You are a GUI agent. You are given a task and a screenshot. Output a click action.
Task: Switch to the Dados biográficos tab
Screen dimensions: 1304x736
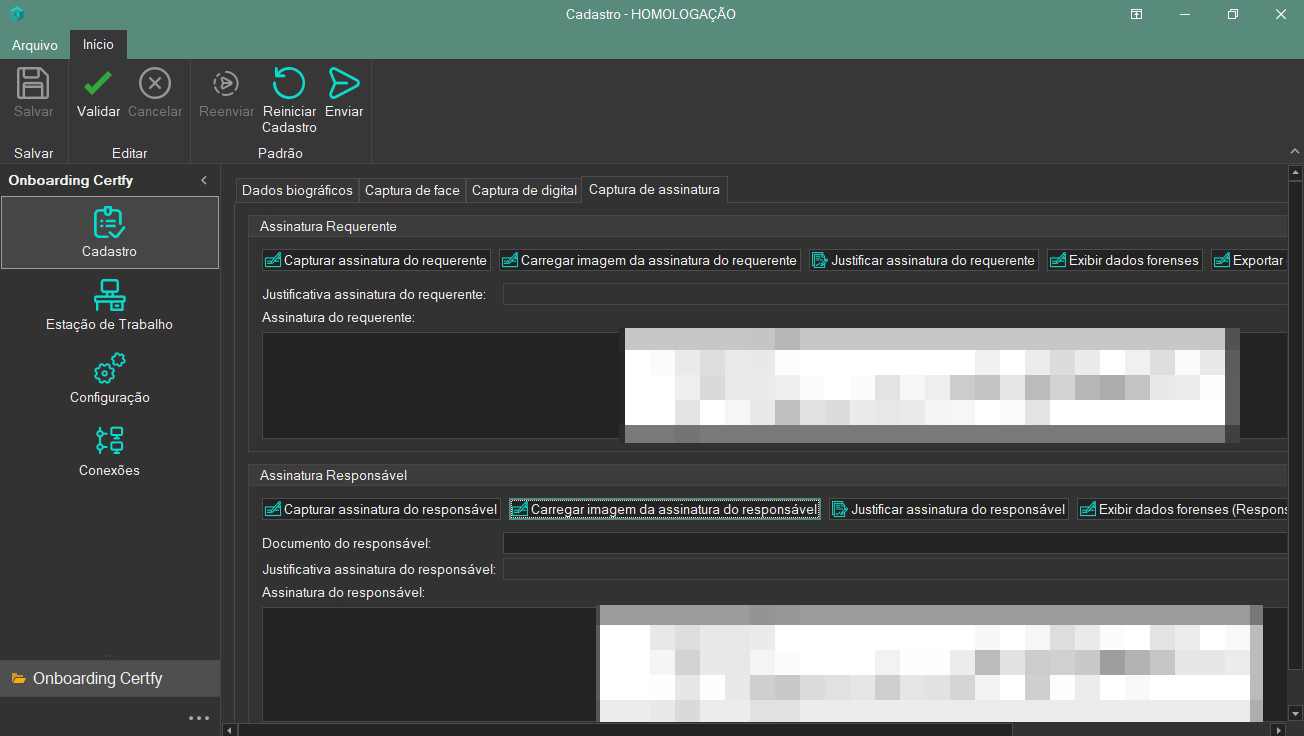[x=297, y=190]
